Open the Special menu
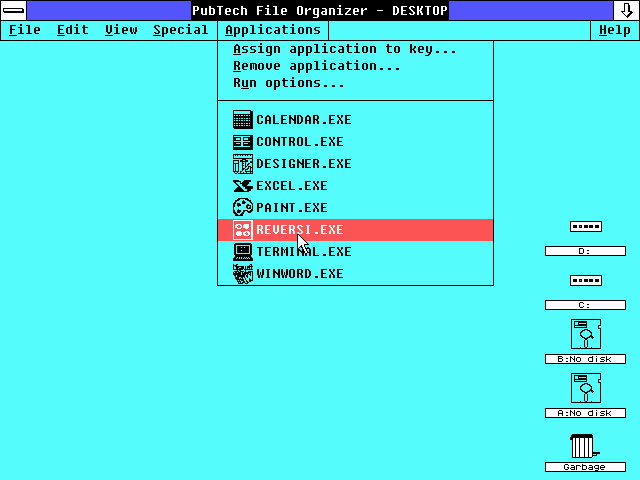This screenshot has width=640, height=480. 181,30
